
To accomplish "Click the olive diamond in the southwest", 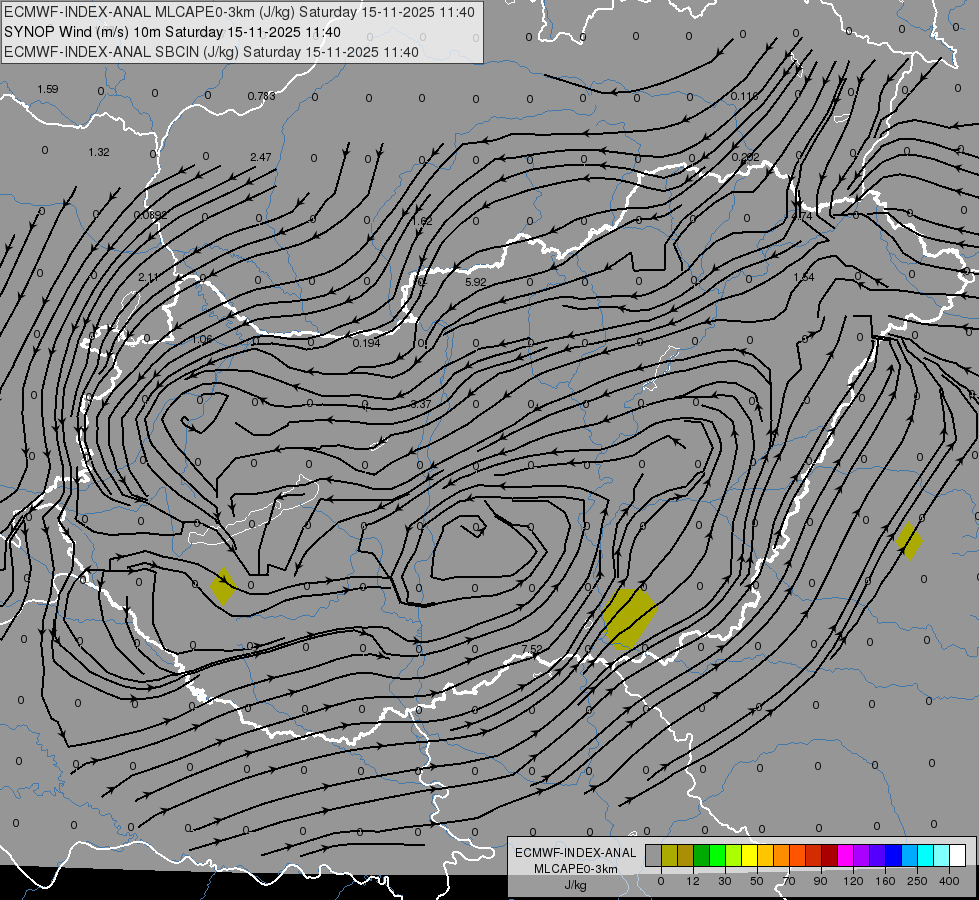I will [223, 587].
